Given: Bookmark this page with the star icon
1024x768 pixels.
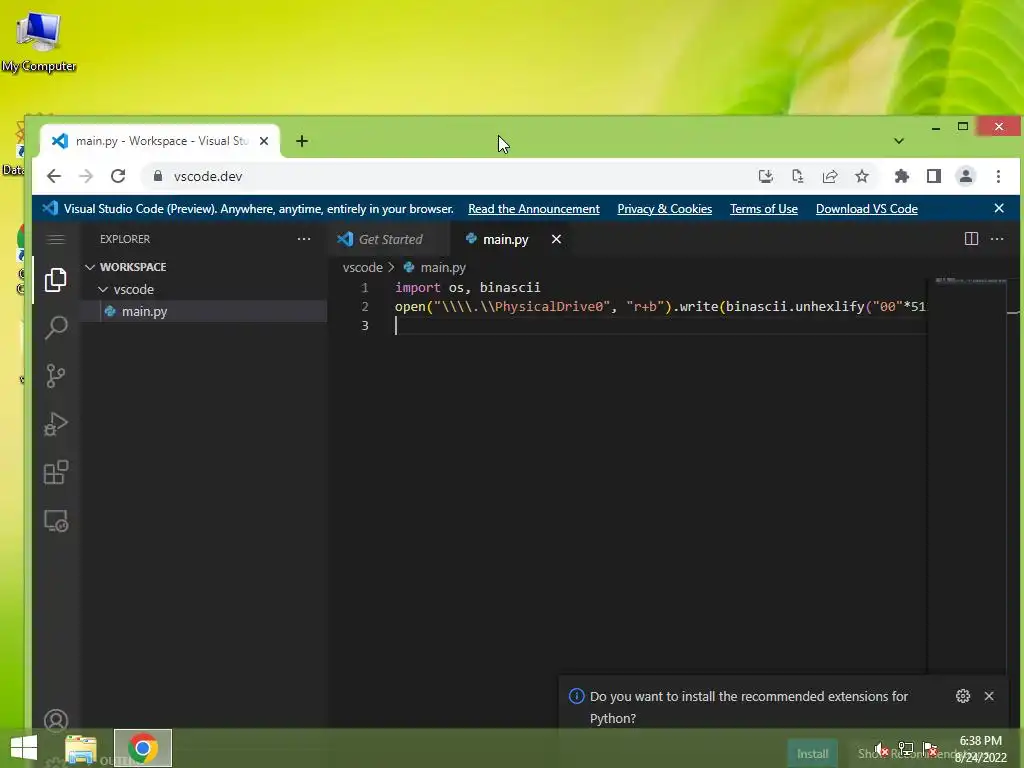Looking at the screenshot, I should [x=862, y=176].
